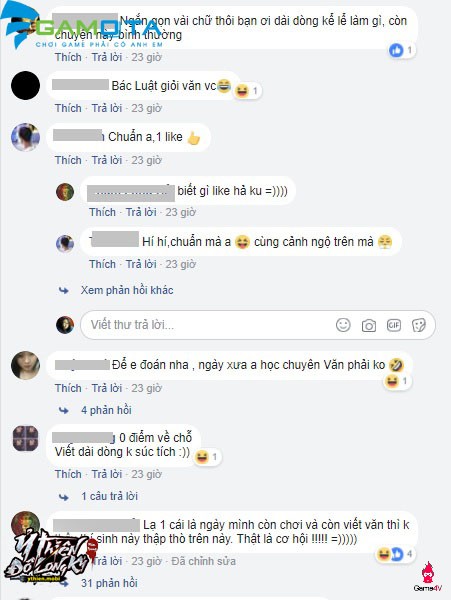Open haha reaction on 'Bác Luật giỏi văn' comment

(247, 91)
